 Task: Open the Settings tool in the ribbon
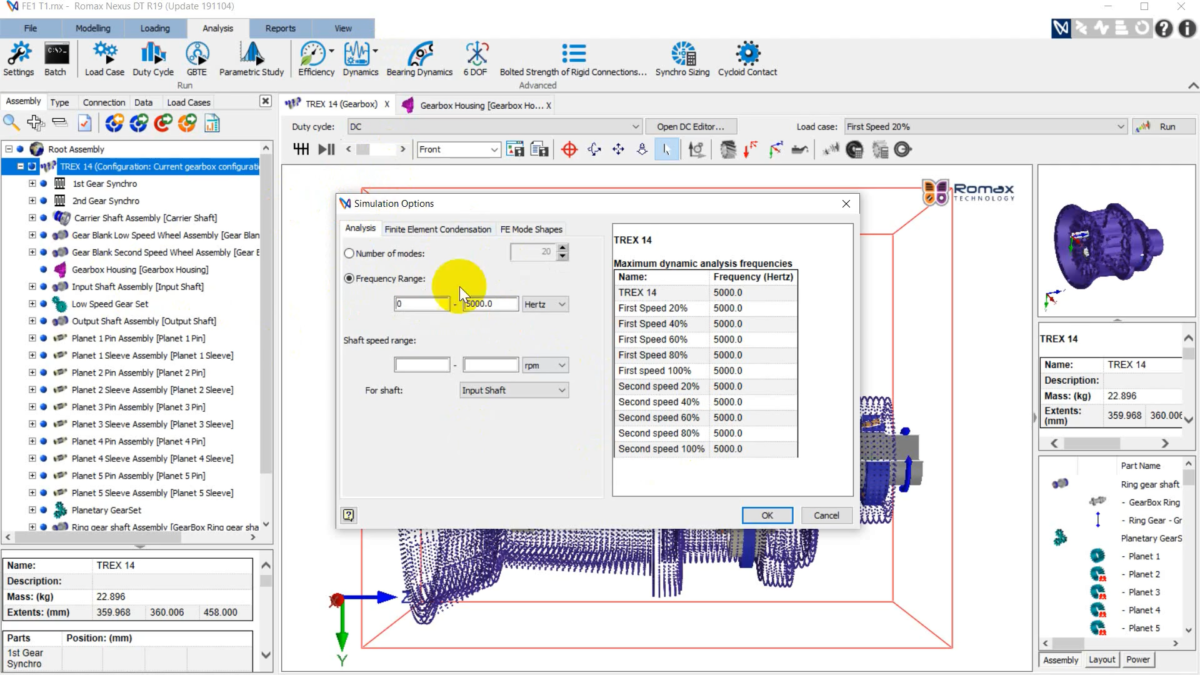coord(18,59)
